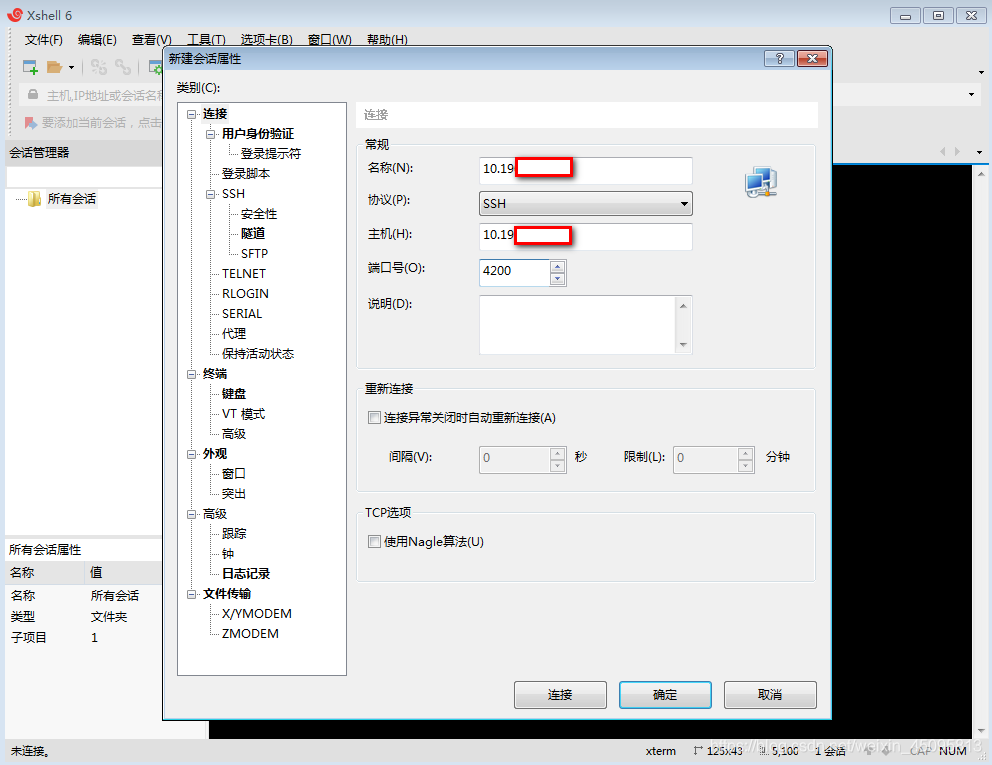Collapse the 连接 tree node
Image resolution: width=992 pixels, height=765 pixels.
tap(192, 115)
